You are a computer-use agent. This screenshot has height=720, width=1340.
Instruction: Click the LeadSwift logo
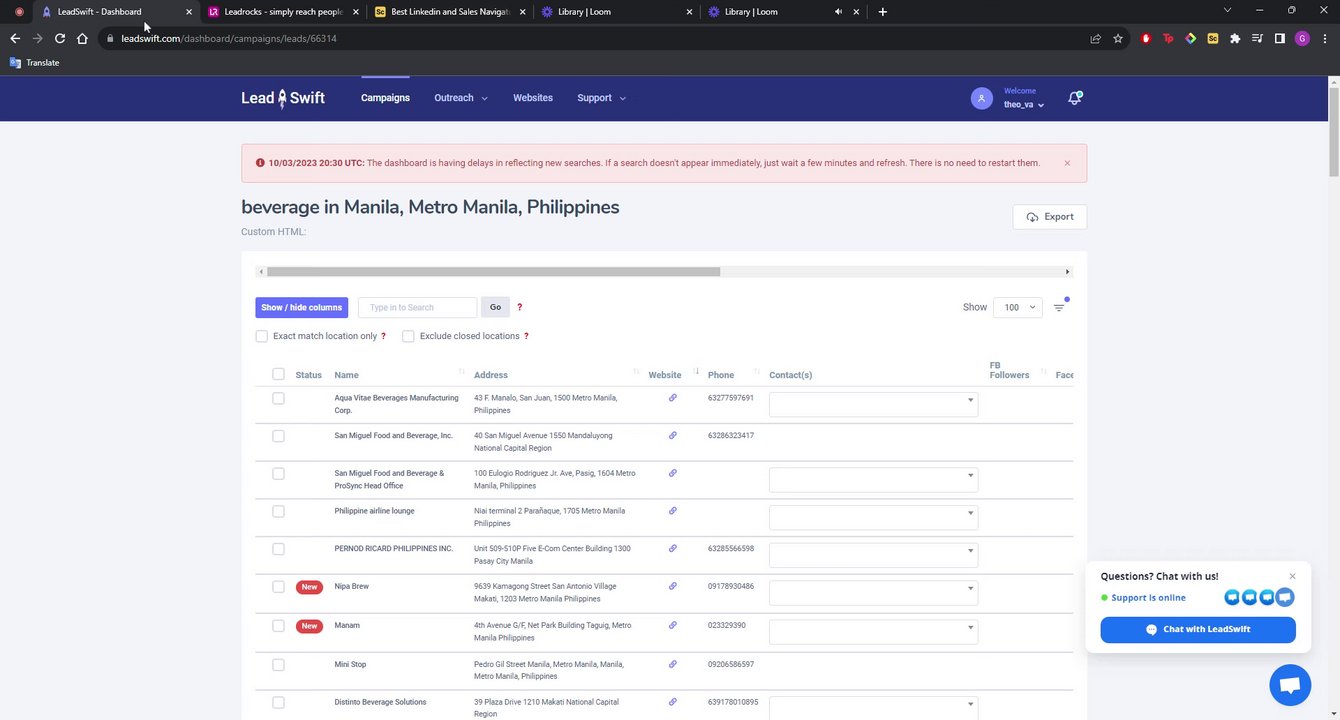point(283,98)
